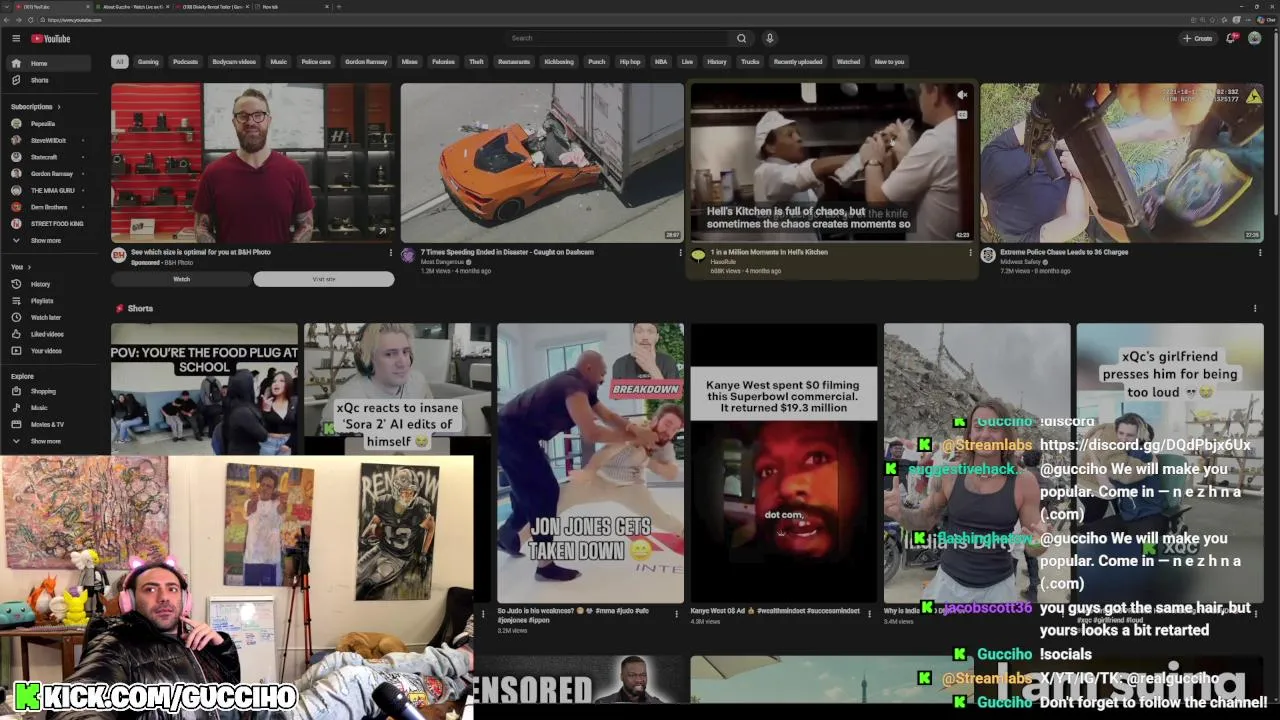Viewport: 1280px width, 720px height.
Task: Open Your videos in sidebar
Action: pos(48,351)
